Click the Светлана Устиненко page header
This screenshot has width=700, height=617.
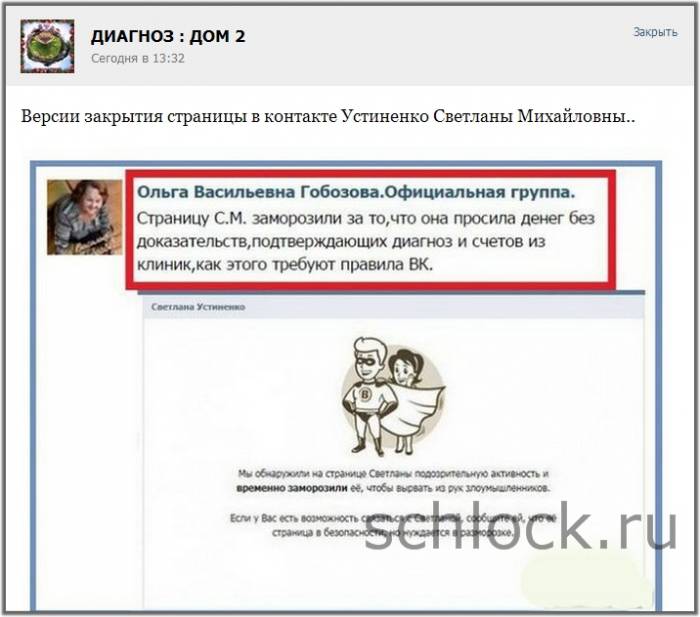click(x=198, y=307)
